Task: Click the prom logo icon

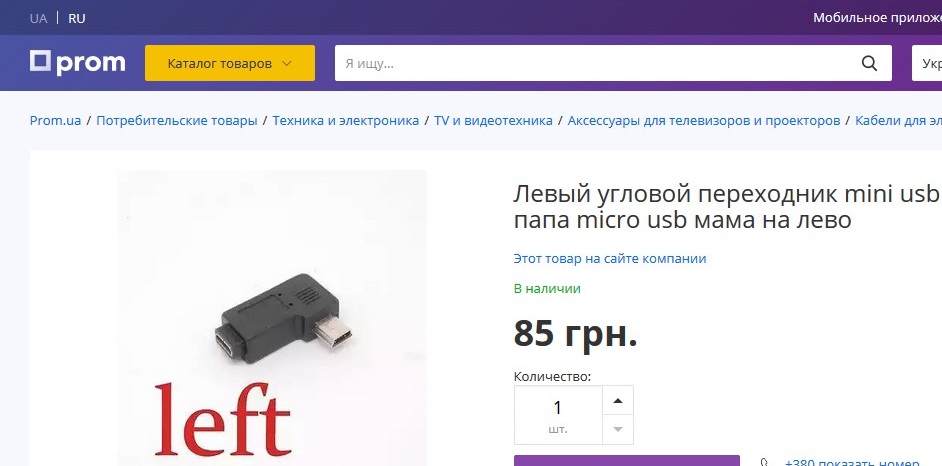Action: (77, 62)
